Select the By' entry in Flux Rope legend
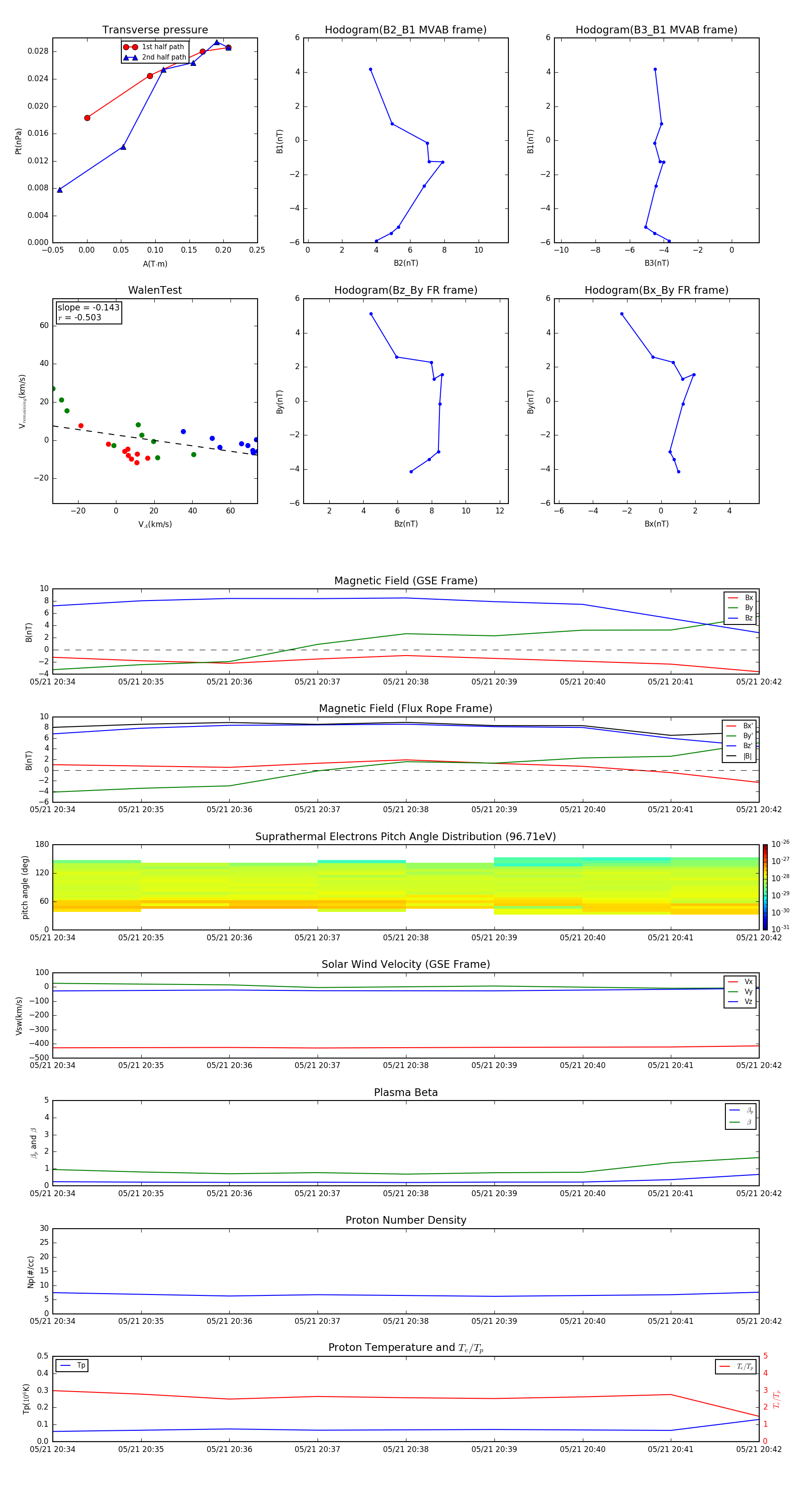Image resolution: width=812 pixels, height=1489 pixels. [739, 736]
